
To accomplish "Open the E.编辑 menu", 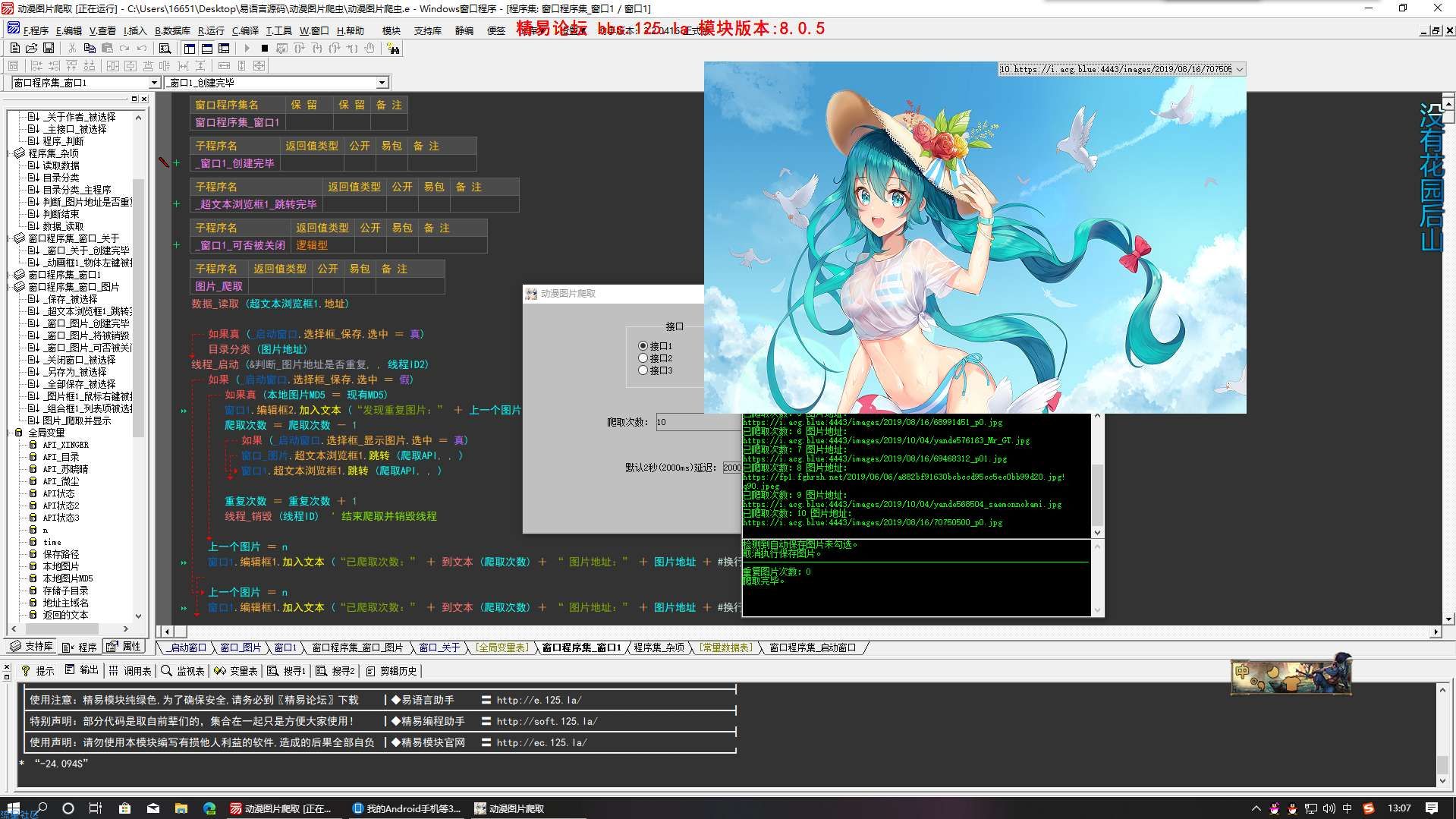I will 69,30.
